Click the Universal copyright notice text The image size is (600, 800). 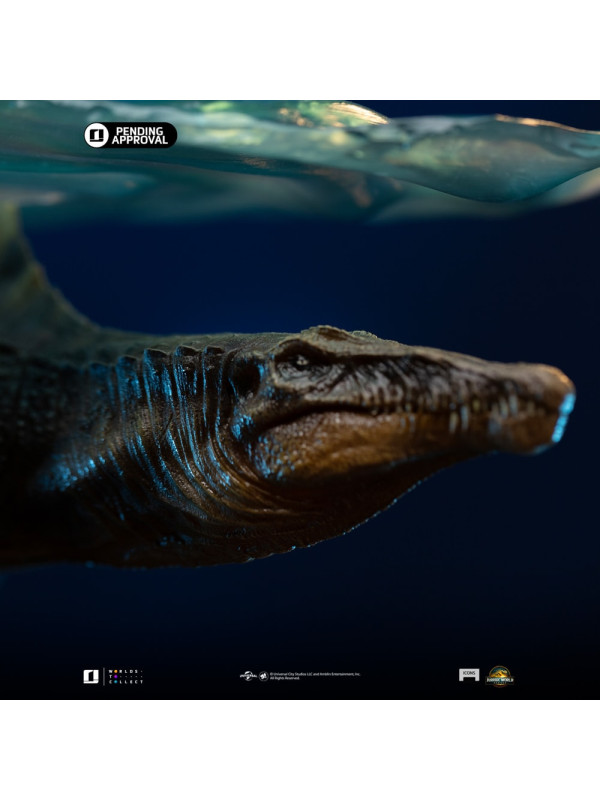coord(315,676)
